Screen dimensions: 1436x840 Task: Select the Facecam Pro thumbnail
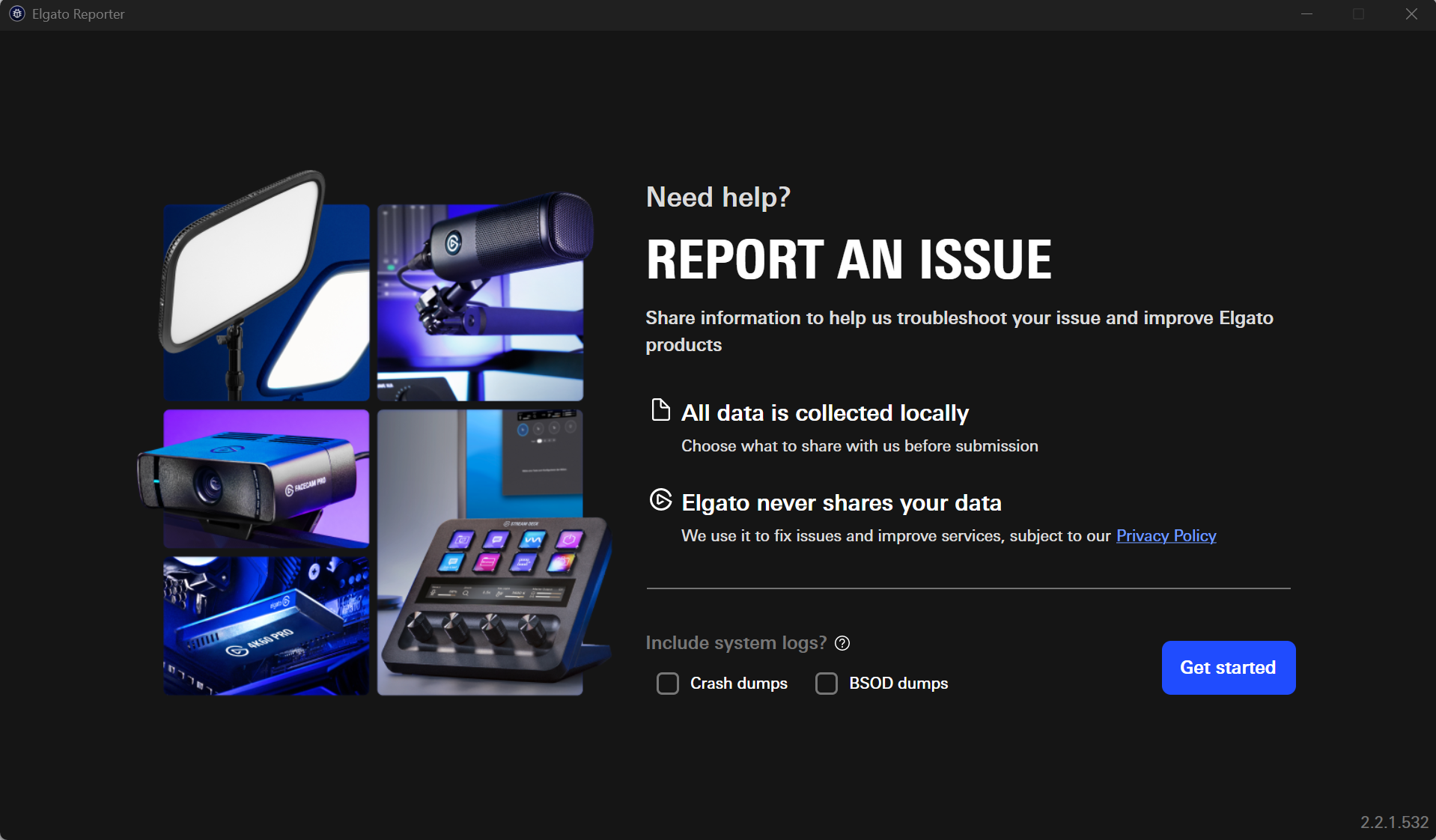(265, 479)
